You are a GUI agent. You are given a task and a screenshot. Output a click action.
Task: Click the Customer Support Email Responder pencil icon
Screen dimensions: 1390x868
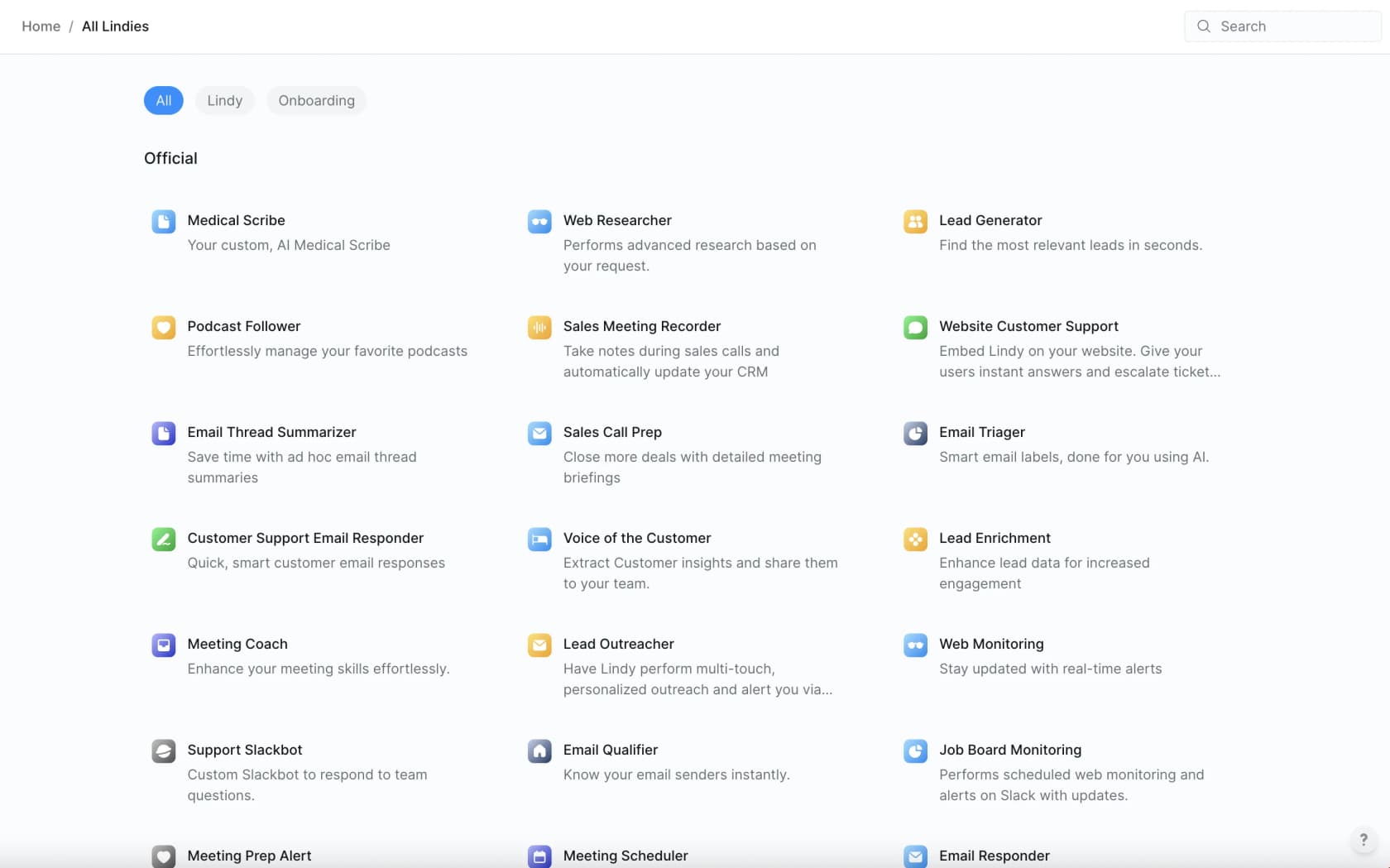click(x=164, y=539)
